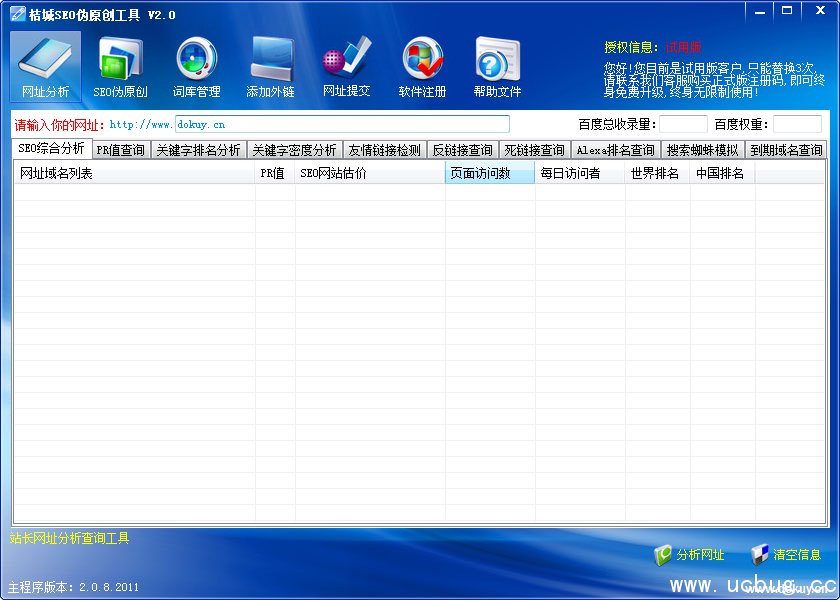Open the Alexa排名查询 tab
Image resolution: width=840 pixels, height=600 pixels.
[615, 150]
